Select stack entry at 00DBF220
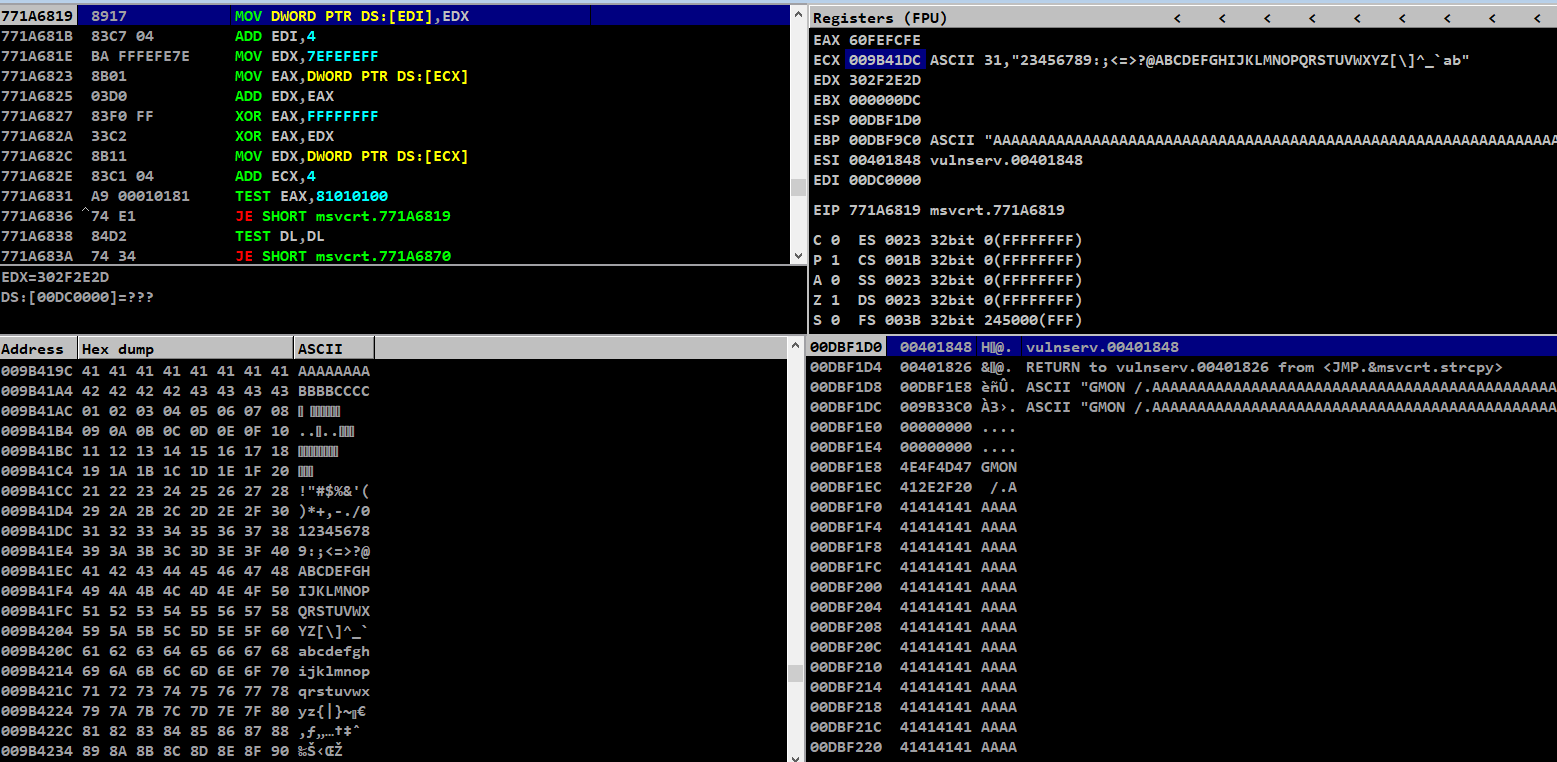 coord(1182,747)
